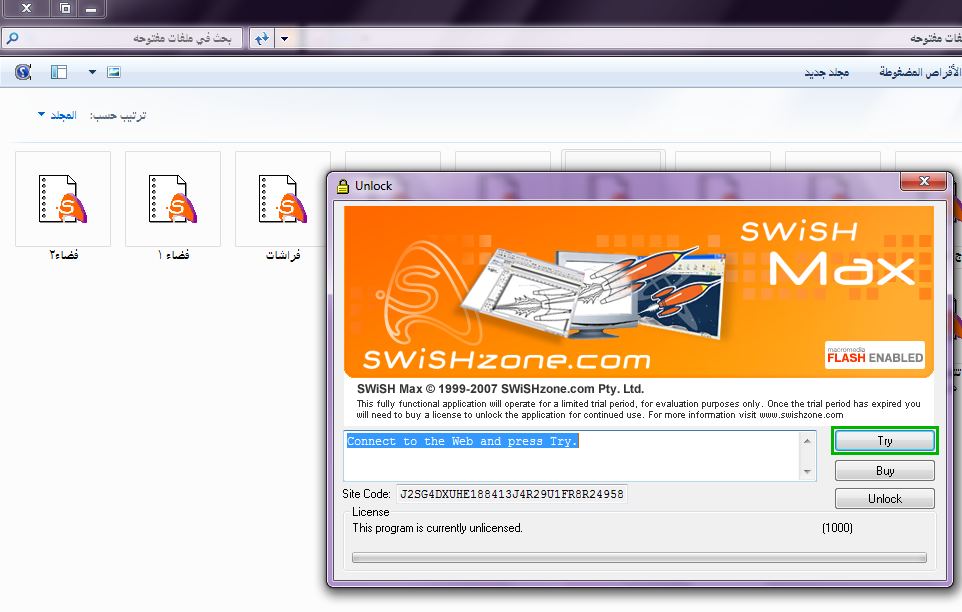Click the message box scroll-up arrow
The height and width of the screenshot is (612, 962).
[x=809, y=439]
